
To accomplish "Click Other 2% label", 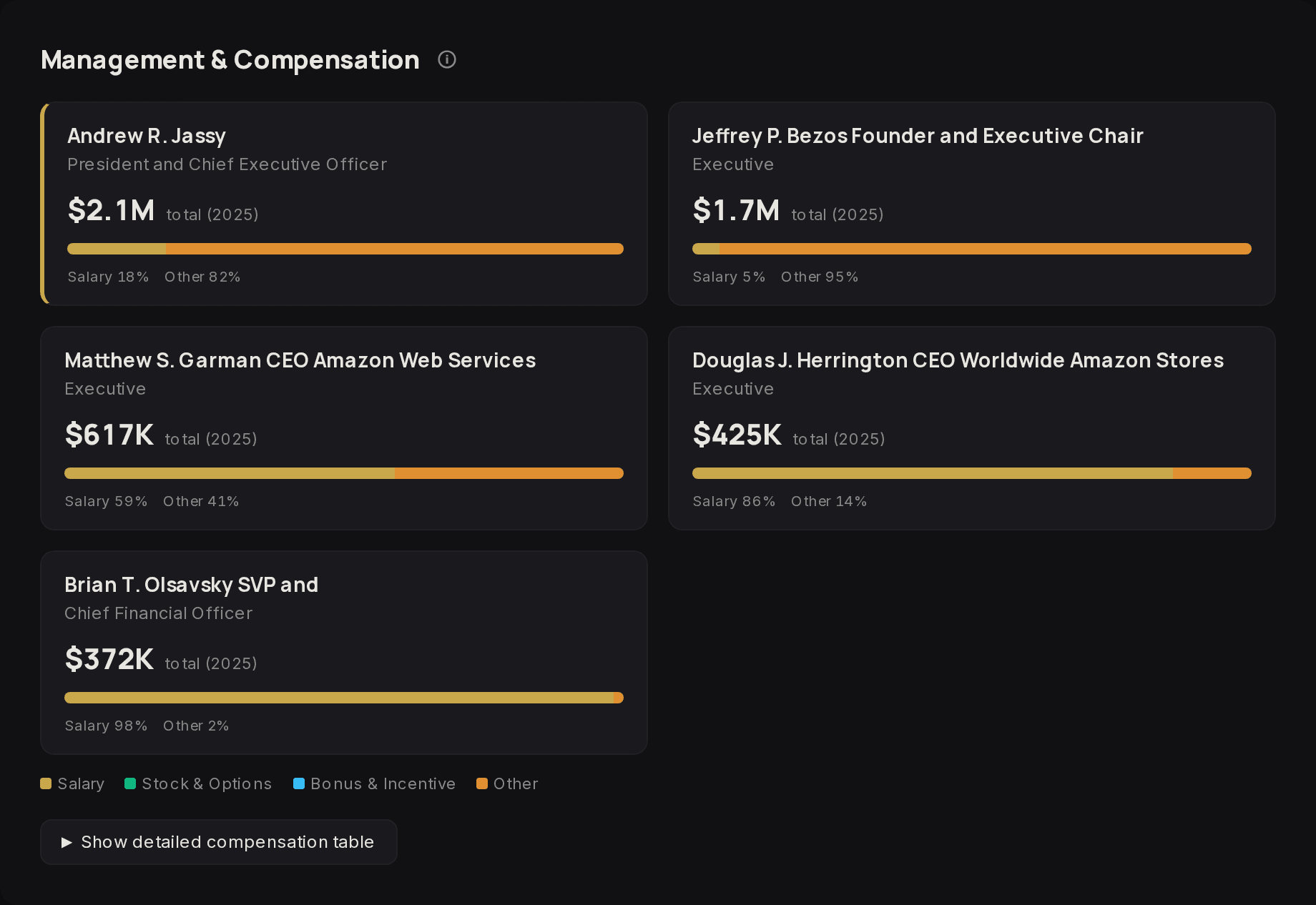I will pos(196,726).
